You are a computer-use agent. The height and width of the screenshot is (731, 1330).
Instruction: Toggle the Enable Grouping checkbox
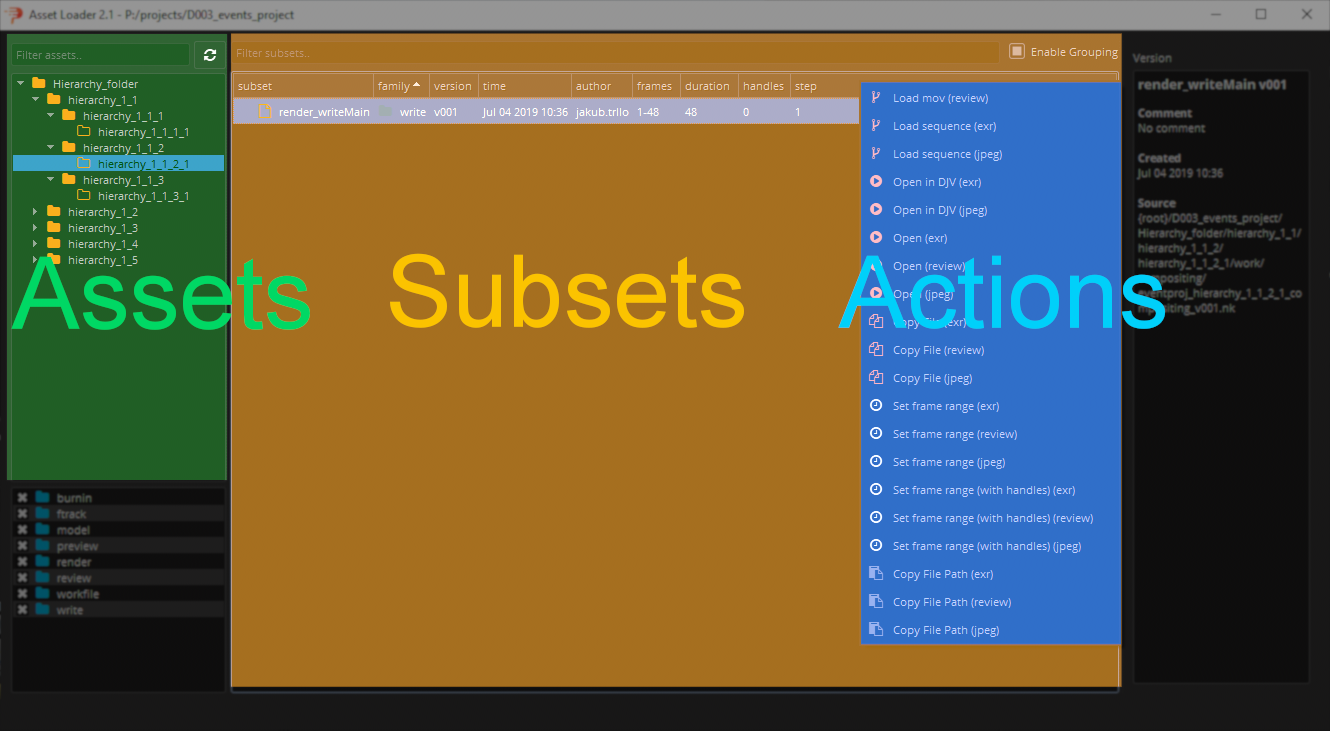(1017, 51)
